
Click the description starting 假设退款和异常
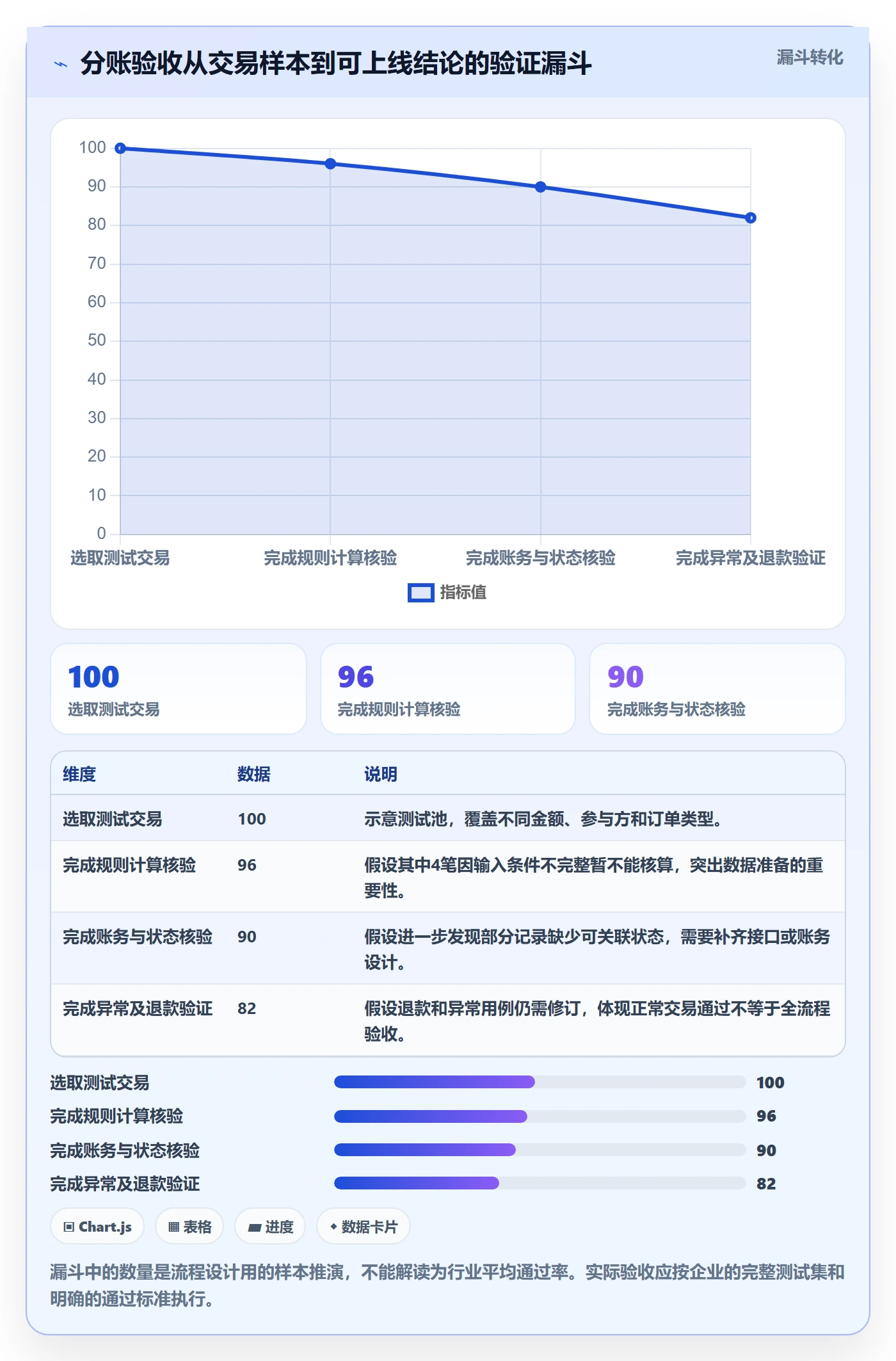(x=597, y=1022)
